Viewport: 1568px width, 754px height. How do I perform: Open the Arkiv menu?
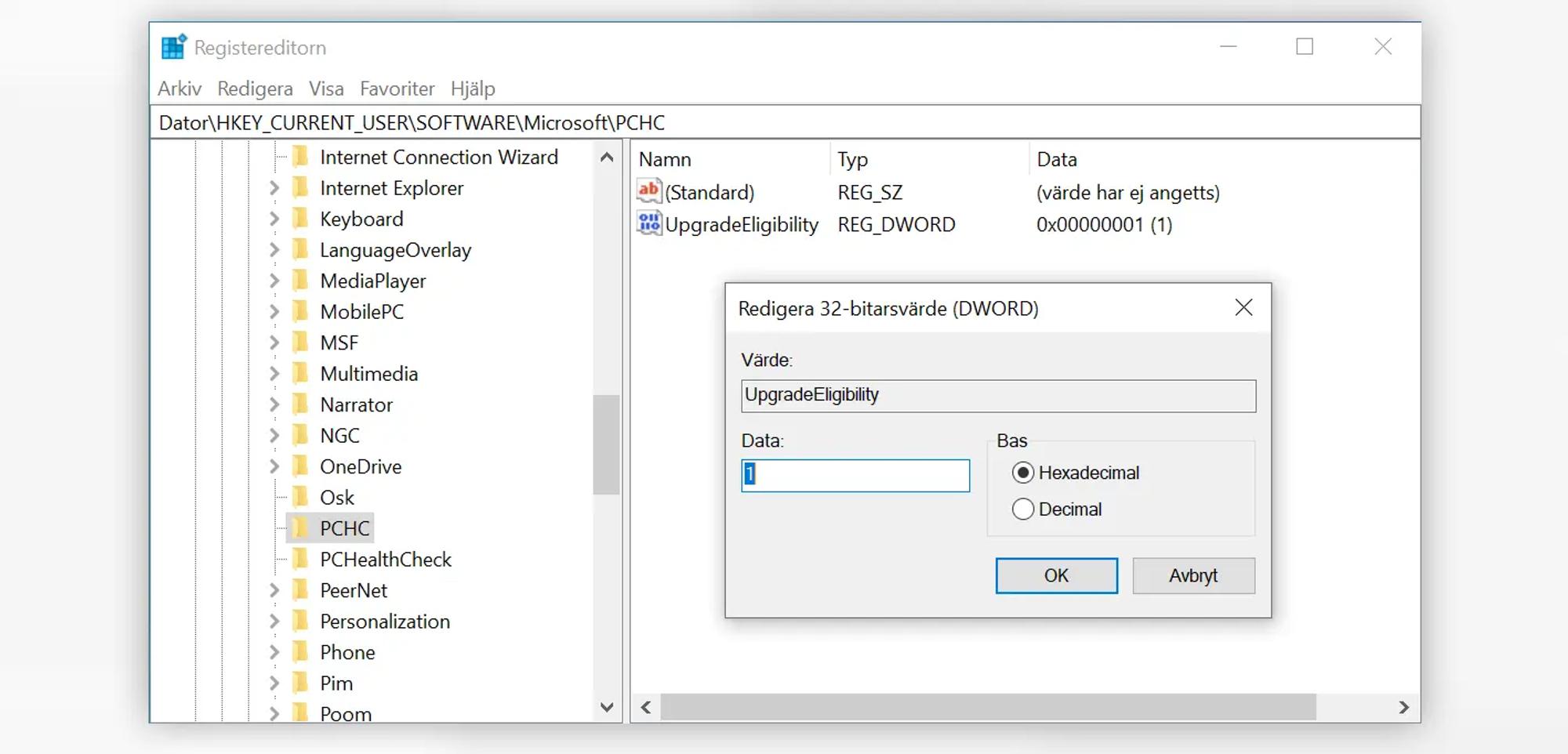(180, 89)
